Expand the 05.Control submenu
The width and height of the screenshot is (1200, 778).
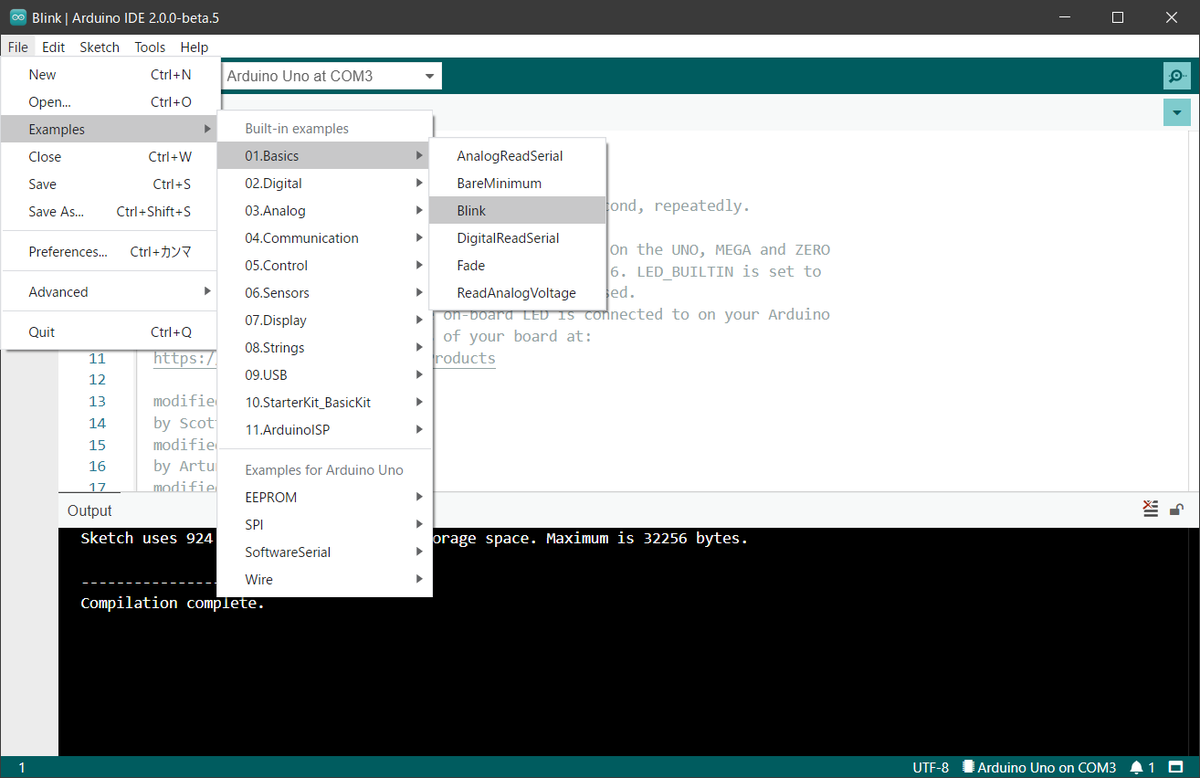click(x=325, y=265)
